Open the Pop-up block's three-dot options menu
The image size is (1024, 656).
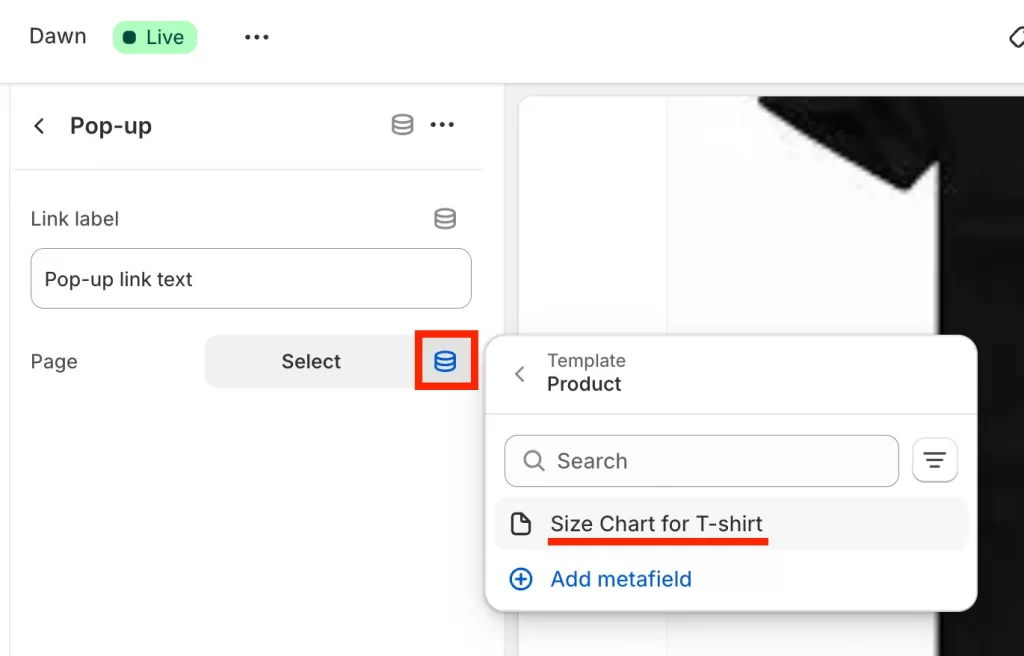[442, 125]
